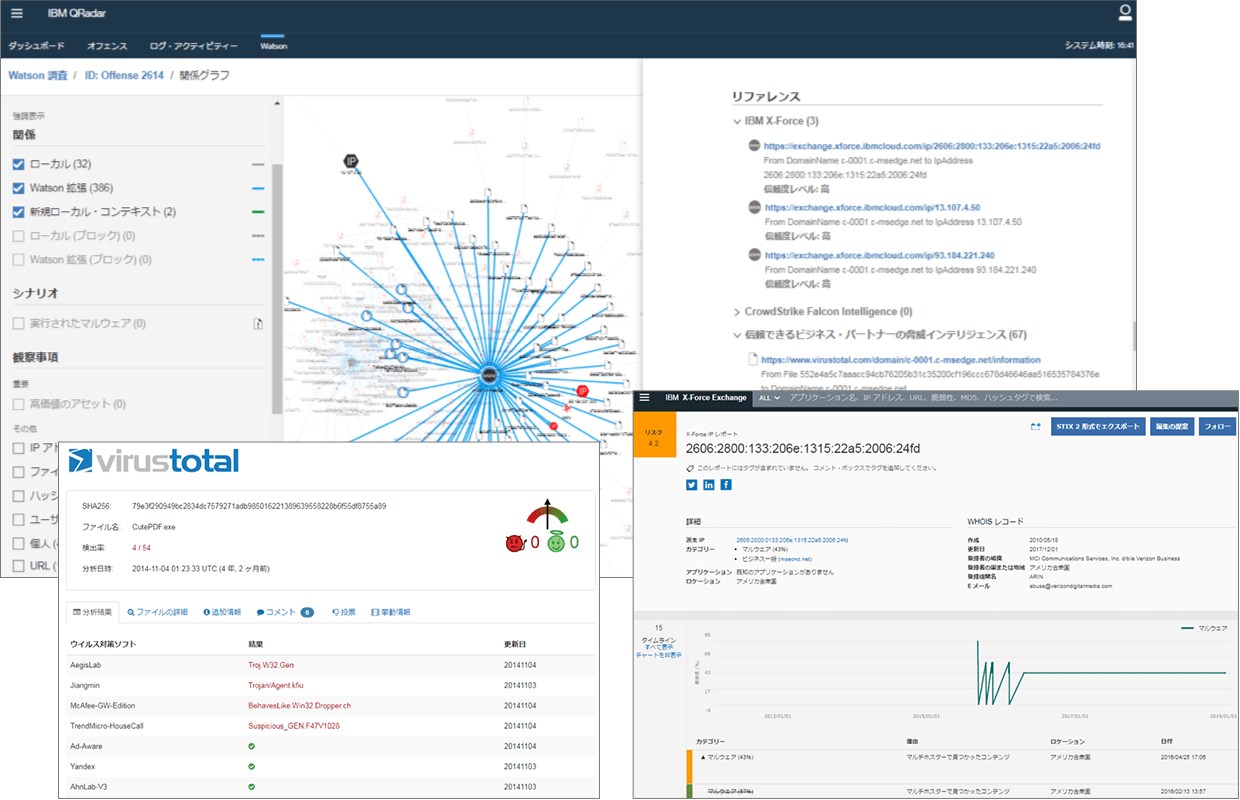Open the executed-malware scenario info icon

[257, 324]
